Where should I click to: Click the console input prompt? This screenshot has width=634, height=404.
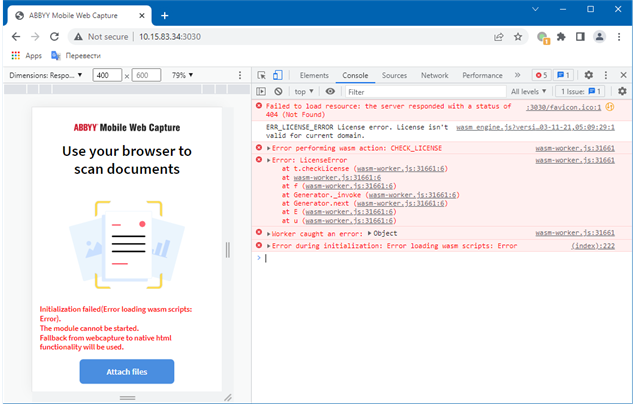pos(441,258)
